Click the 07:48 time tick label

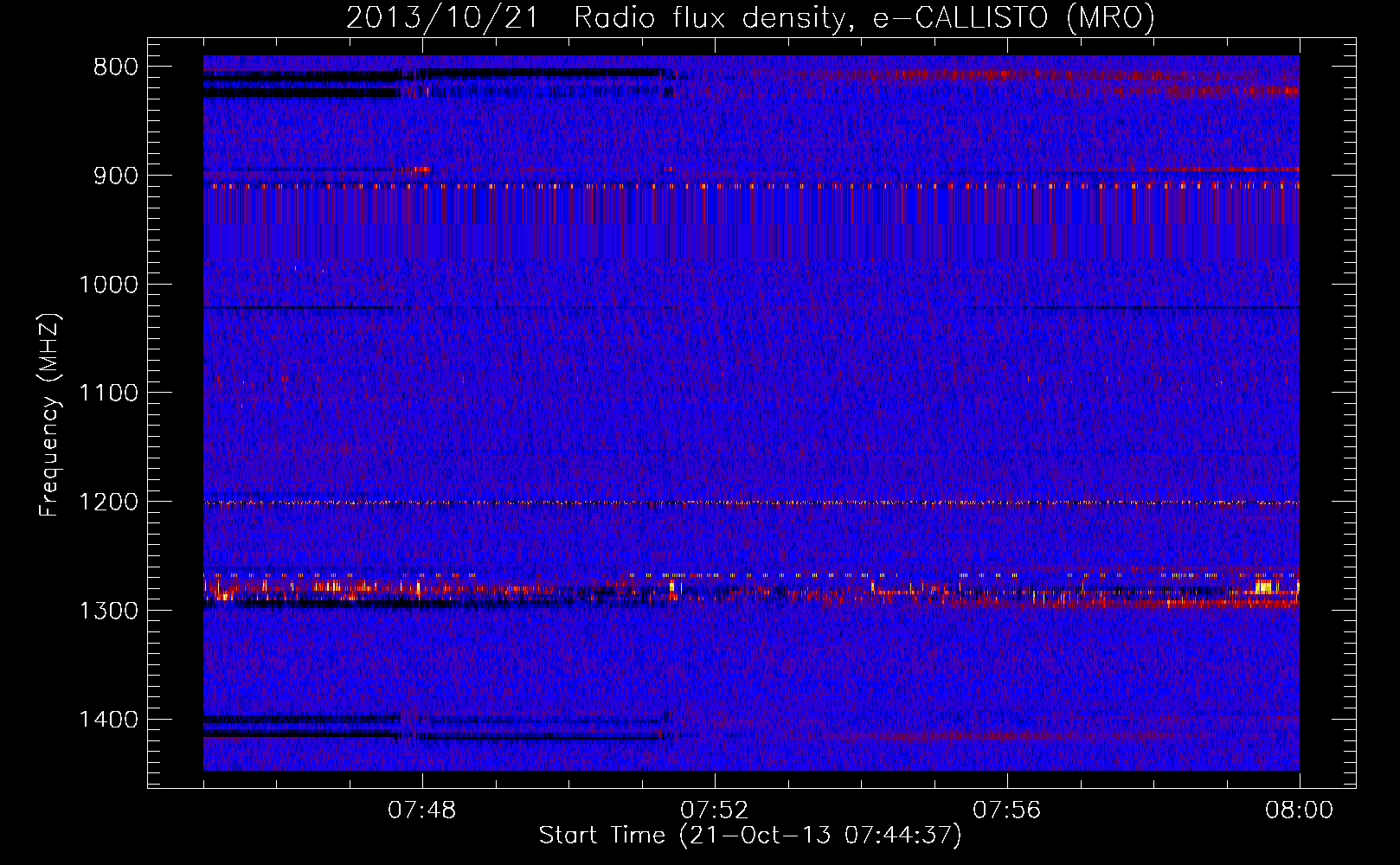(422, 811)
